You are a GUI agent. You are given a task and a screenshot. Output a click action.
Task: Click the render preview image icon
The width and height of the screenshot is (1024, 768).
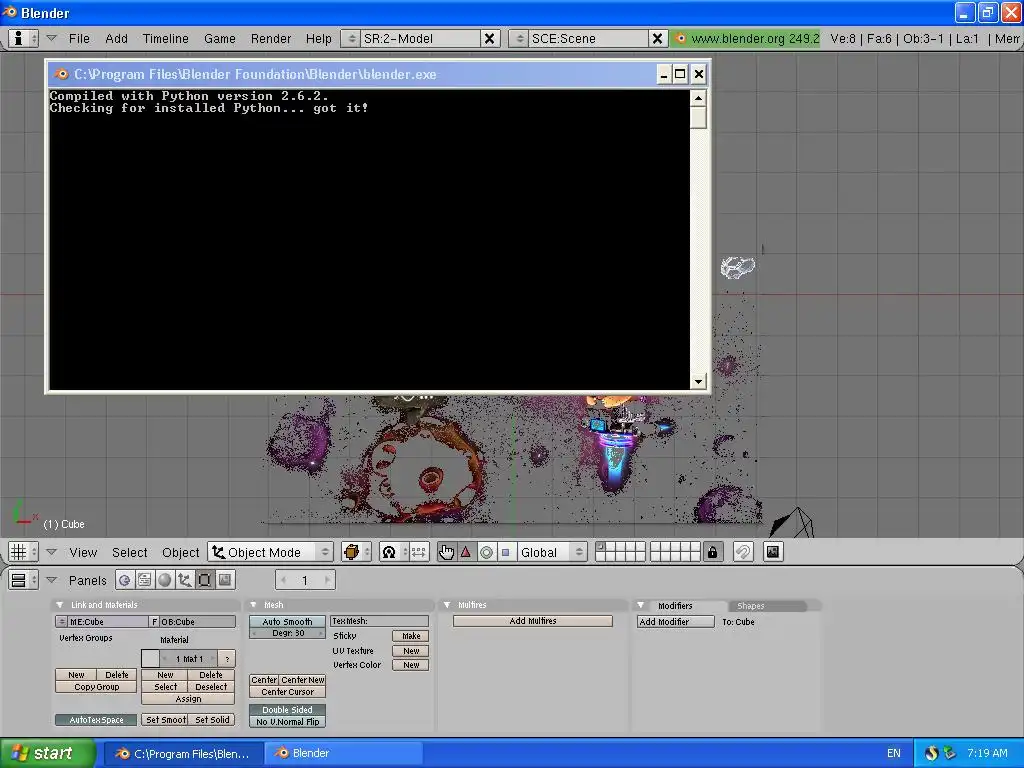coord(773,552)
